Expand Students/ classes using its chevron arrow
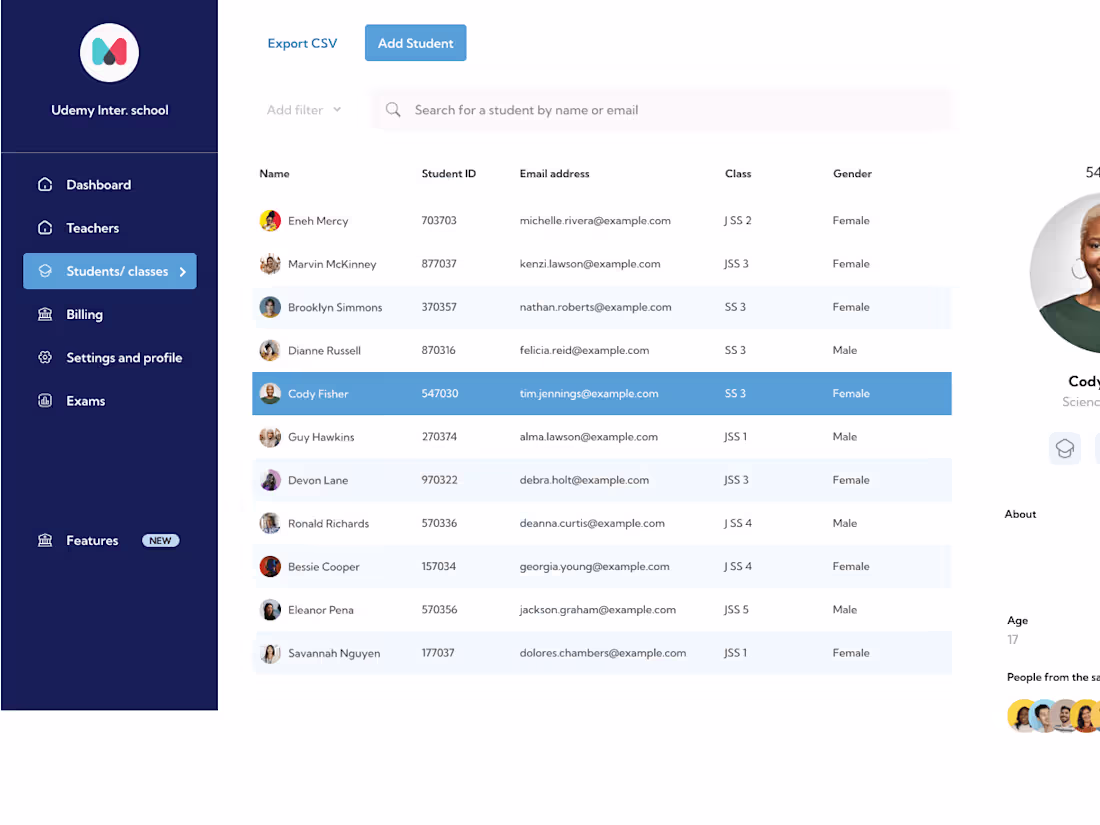 click(182, 270)
